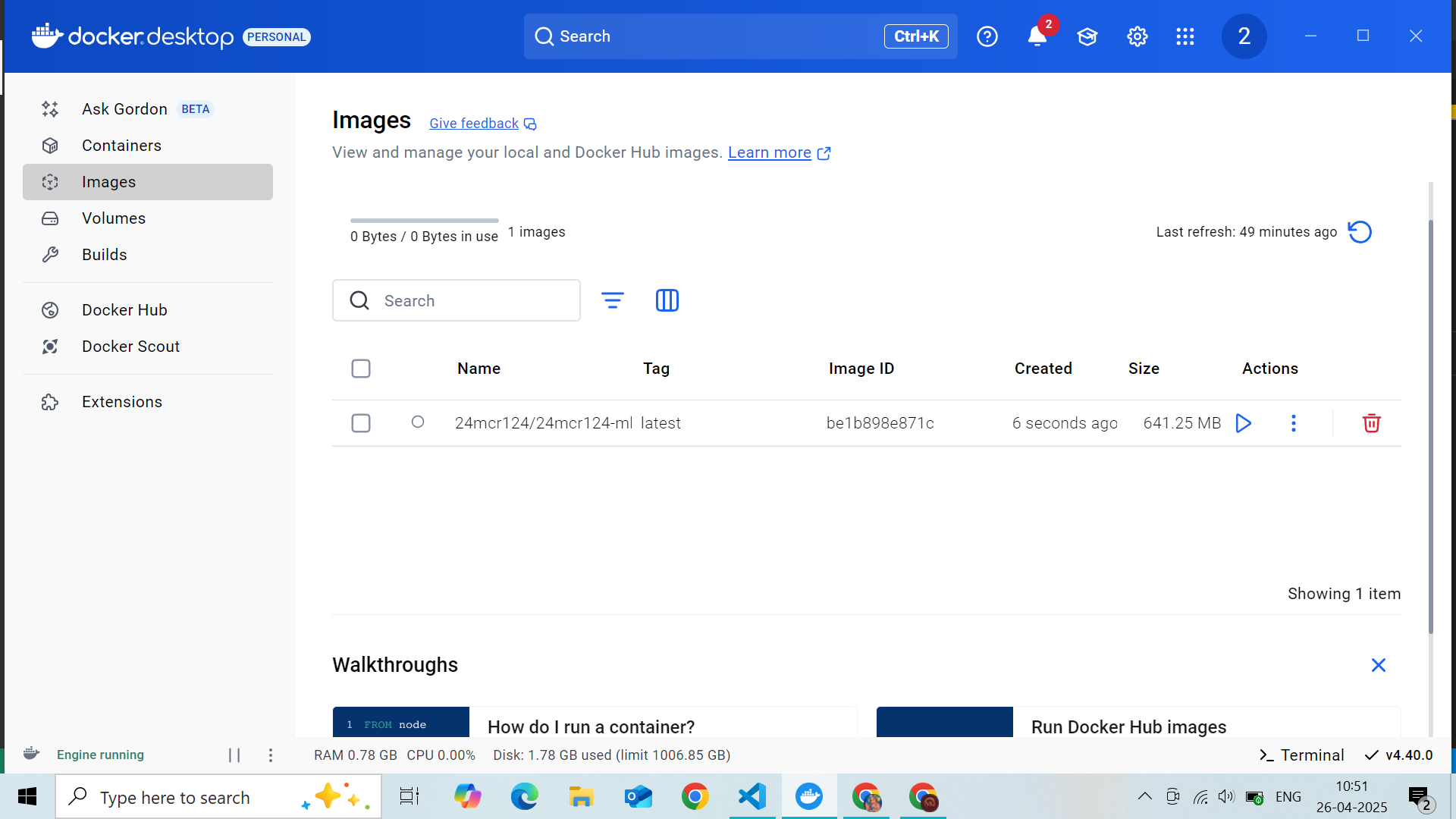Show hidden system tray icons
Viewport: 1456px width, 819px height.
(1145, 796)
